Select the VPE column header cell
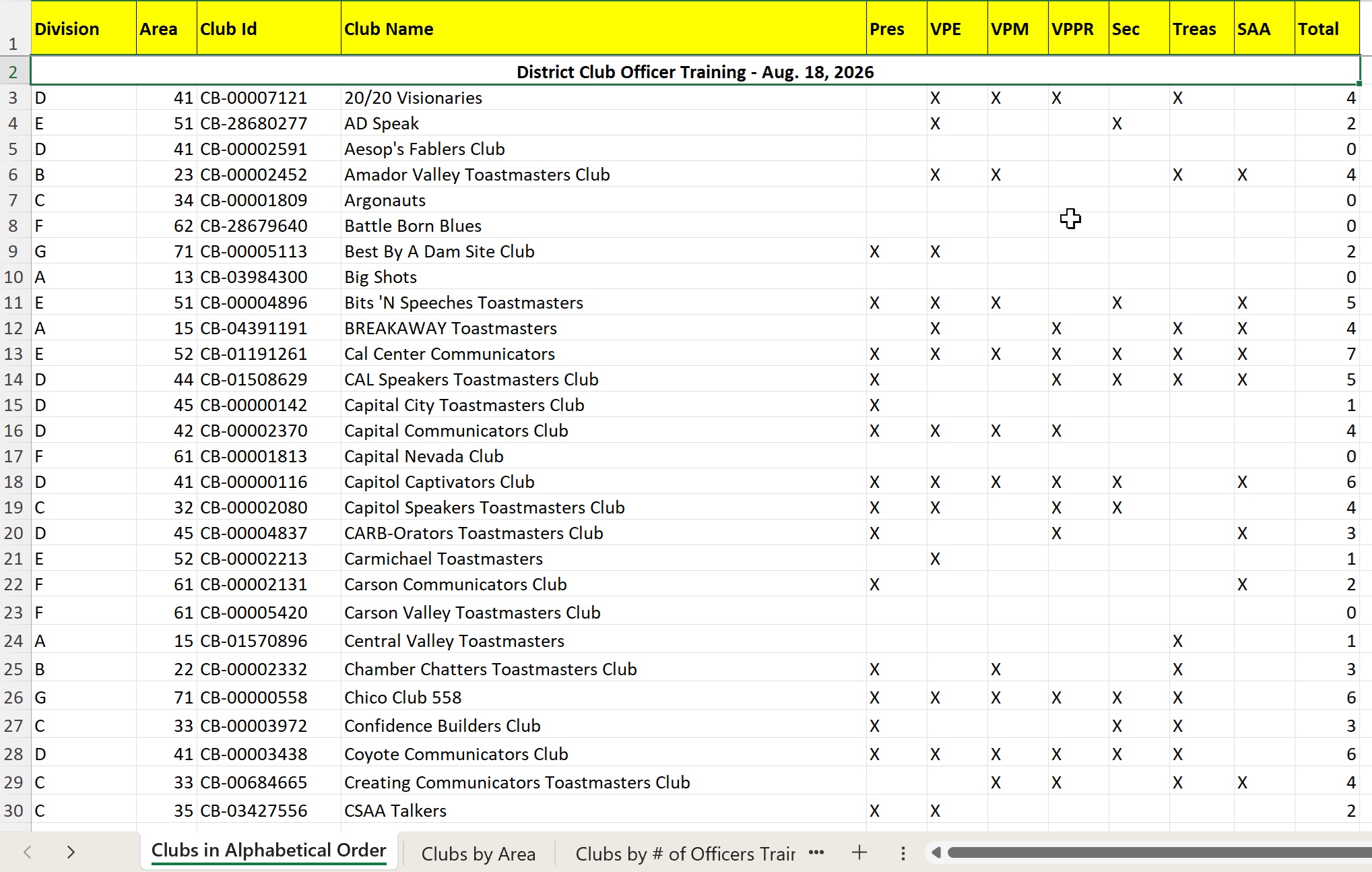The image size is (1372, 872). pyautogui.click(x=957, y=28)
